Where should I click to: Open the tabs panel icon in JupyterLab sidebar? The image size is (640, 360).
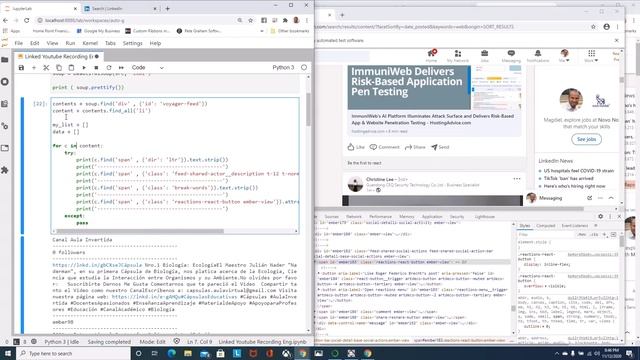5,148
